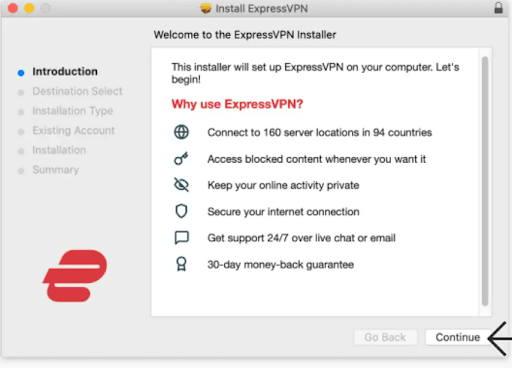Click 'Keep your online activity private' text
The height and width of the screenshot is (368, 512).
point(283,185)
